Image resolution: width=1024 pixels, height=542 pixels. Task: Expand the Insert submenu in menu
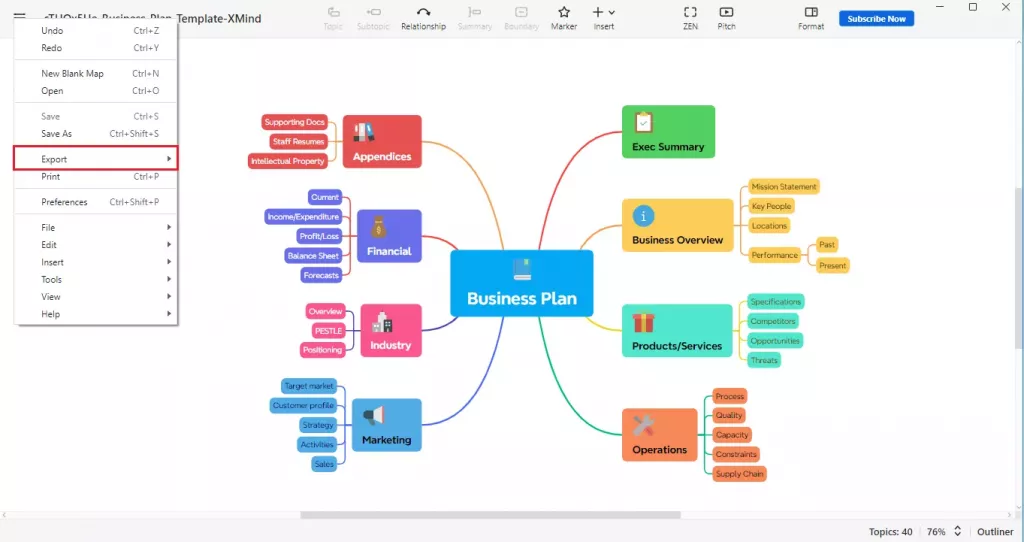pos(96,263)
